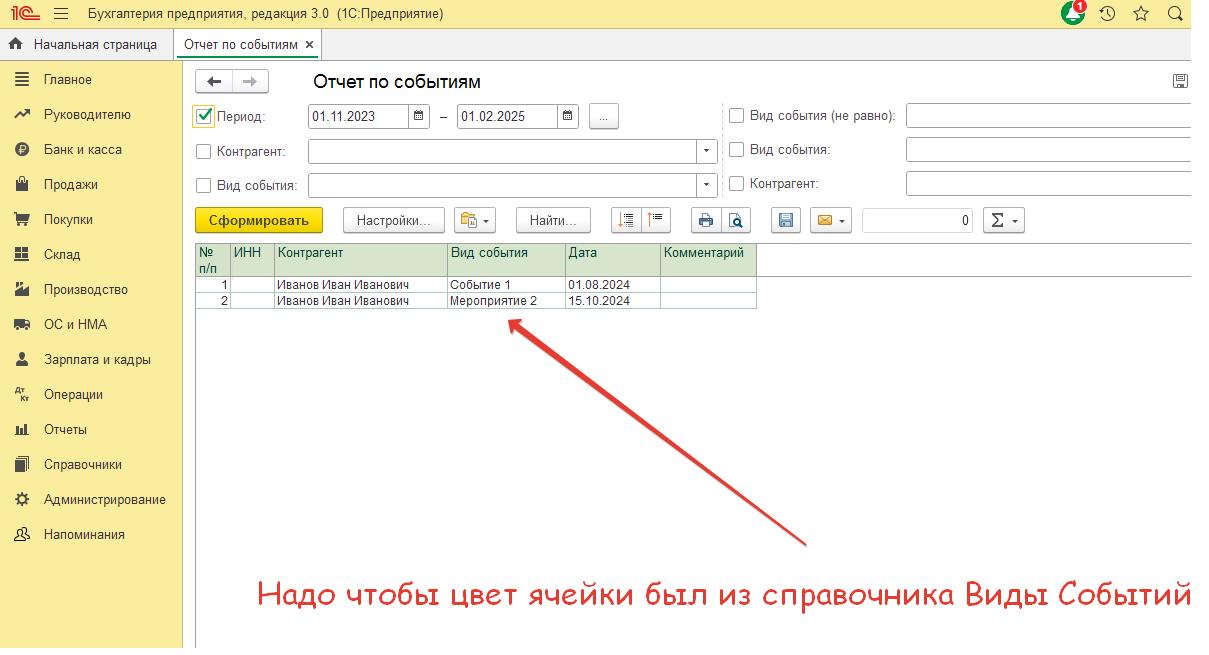
Task: Click the save report floppy disk icon
Action: click(785, 221)
